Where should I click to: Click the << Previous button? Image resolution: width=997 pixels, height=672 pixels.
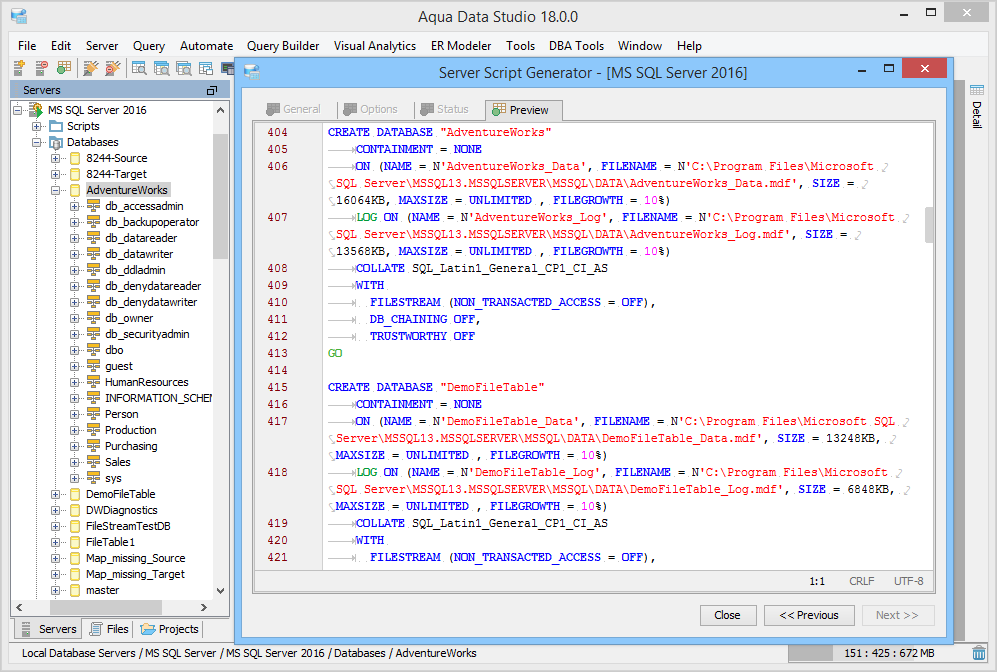coord(808,615)
